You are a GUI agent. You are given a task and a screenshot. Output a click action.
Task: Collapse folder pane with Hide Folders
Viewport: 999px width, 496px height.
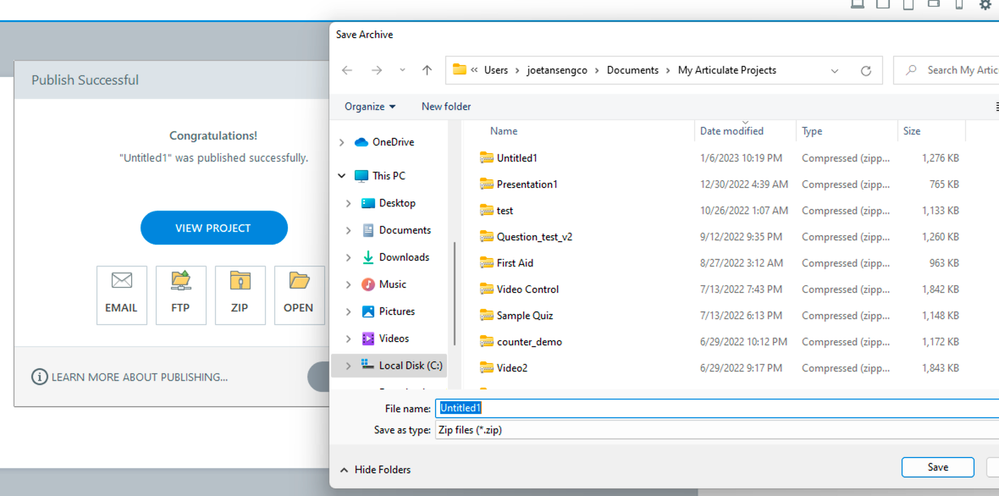[x=375, y=470]
